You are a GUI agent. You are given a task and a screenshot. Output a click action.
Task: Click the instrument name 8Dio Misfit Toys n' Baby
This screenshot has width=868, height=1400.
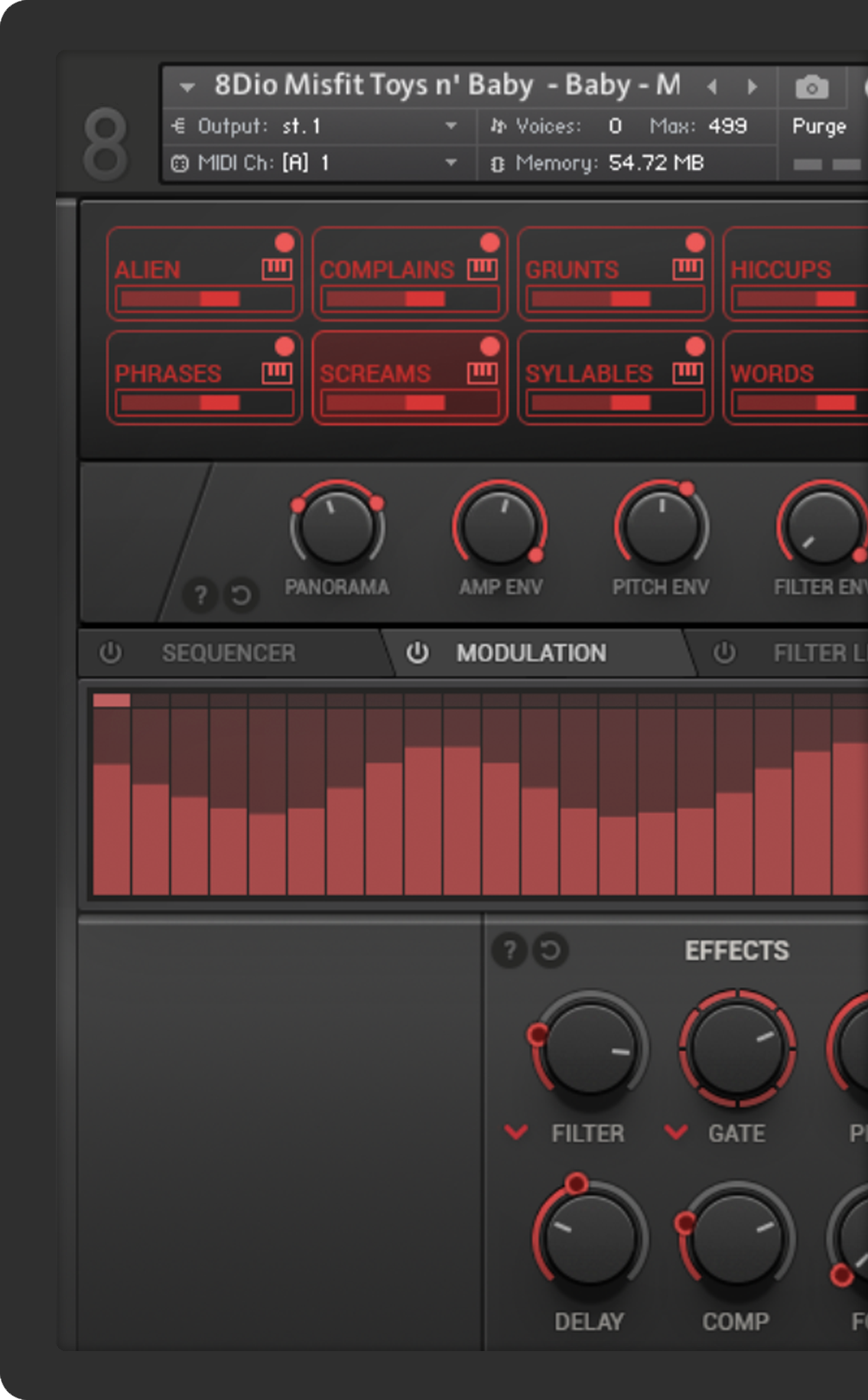[373, 86]
